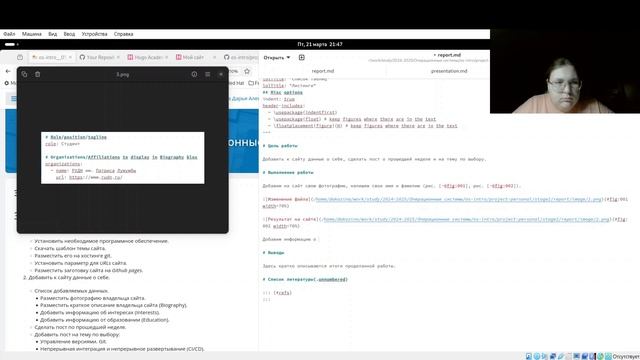640x360 pixels.
Task: Open the Вид menu
Action: (53, 34)
